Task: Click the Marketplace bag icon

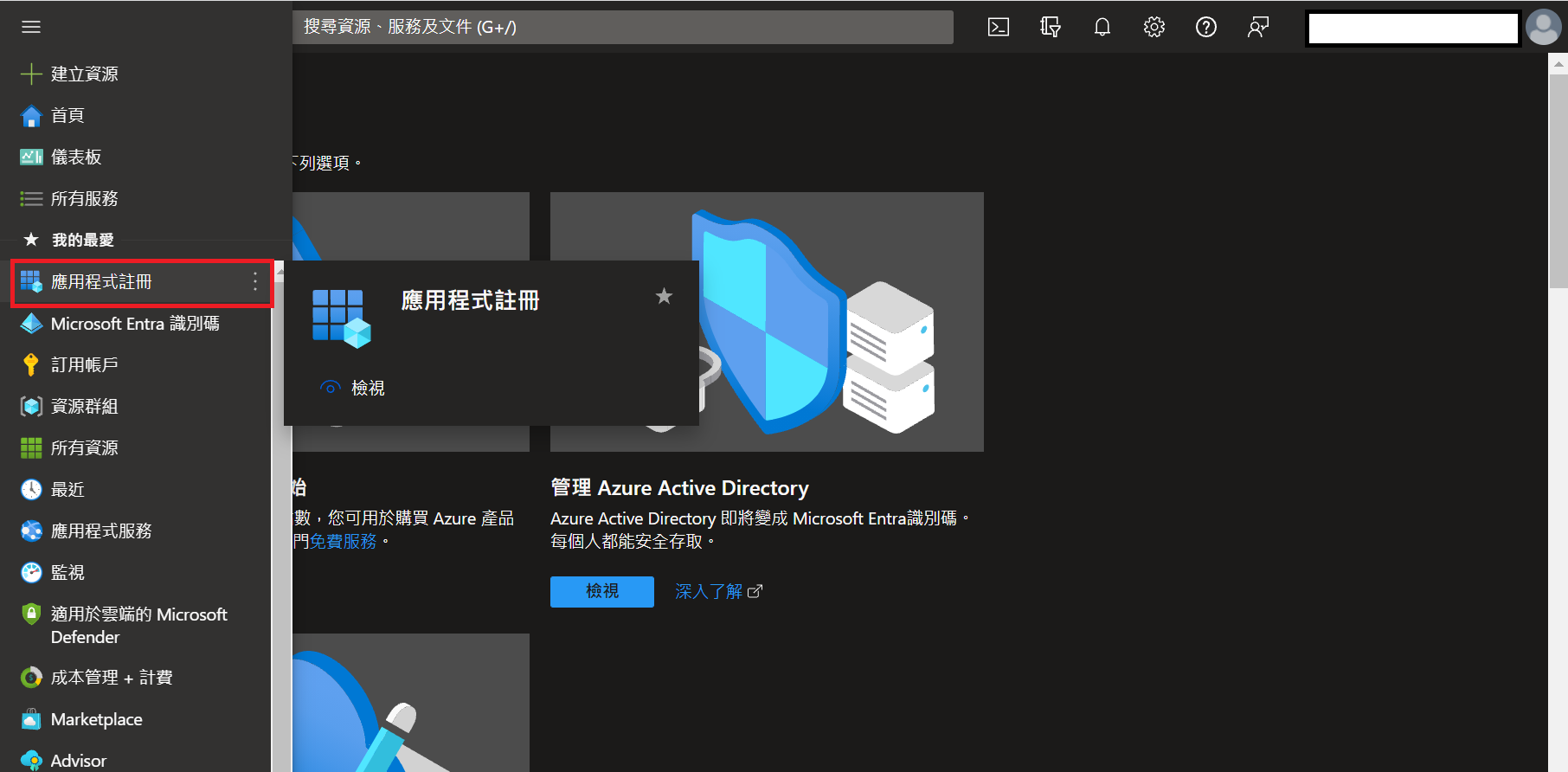Action: click(31, 719)
